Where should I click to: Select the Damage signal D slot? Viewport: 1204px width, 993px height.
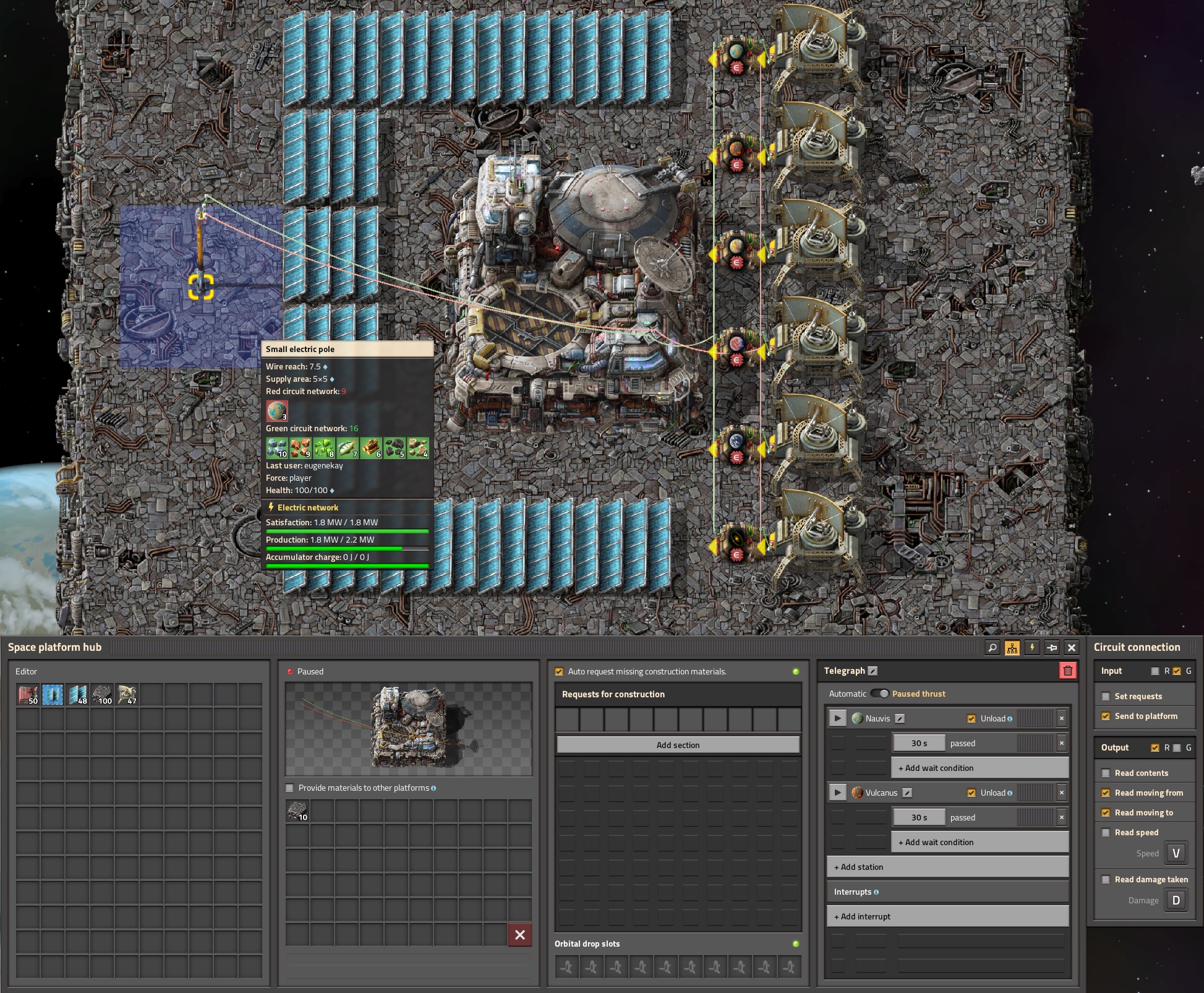[x=1176, y=900]
